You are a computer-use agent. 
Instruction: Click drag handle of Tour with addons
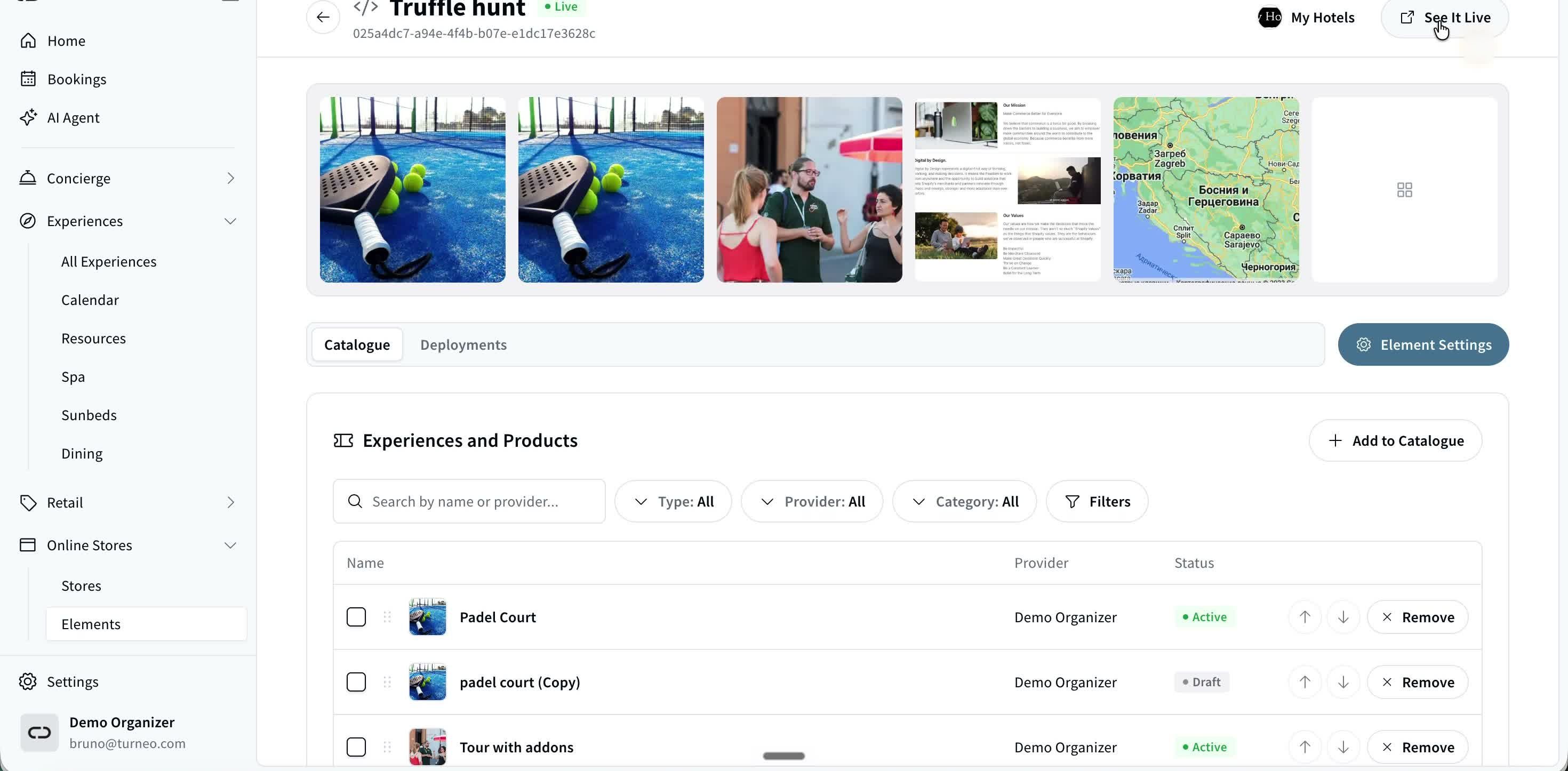[x=387, y=747]
